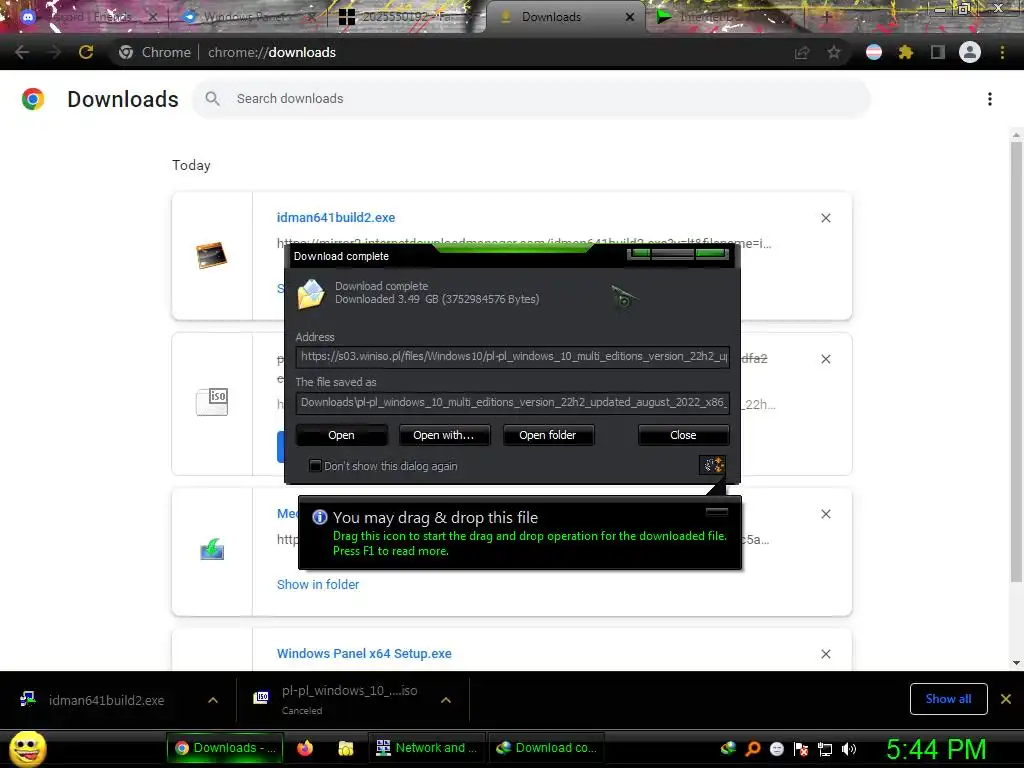This screenshot has height=768, width=1024.
Task: Click the smiley face Start button
Action: (27, 748)
